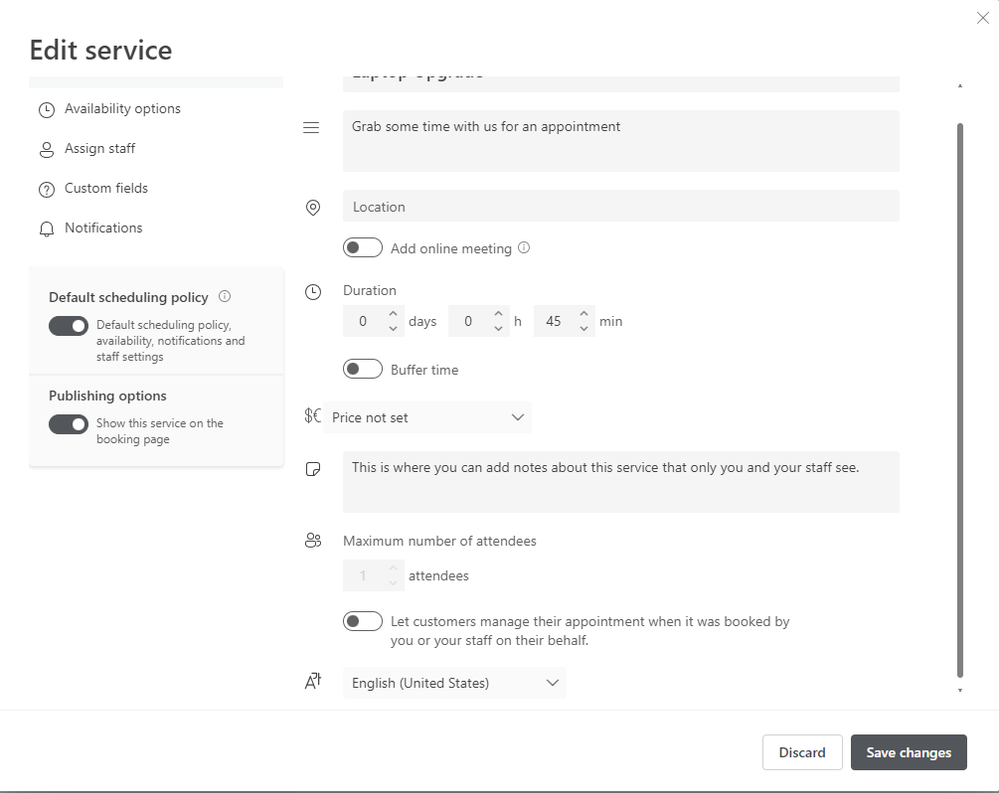Click the Discard button

[x=802, y=752]
